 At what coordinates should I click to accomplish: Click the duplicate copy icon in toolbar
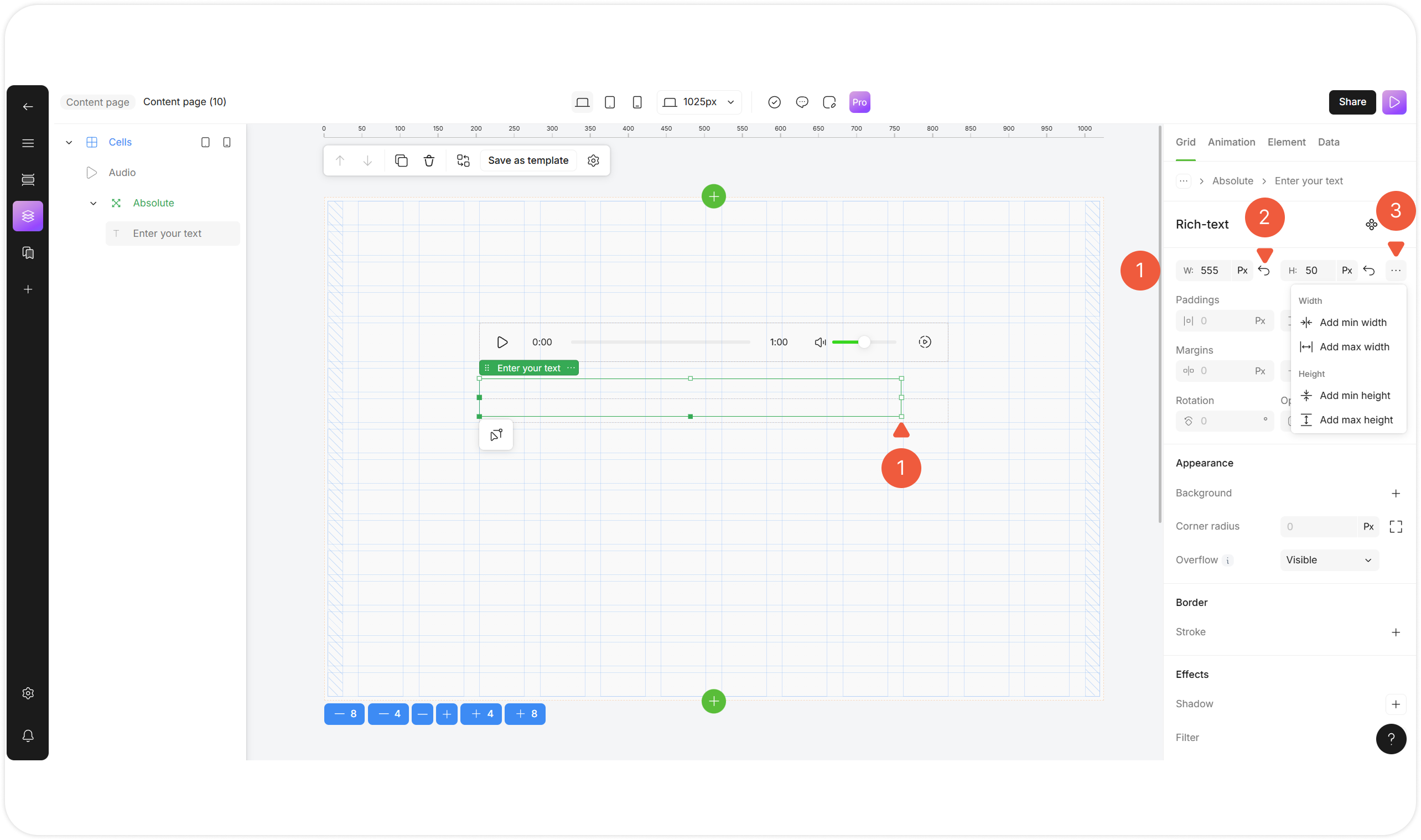pos(401,161)
